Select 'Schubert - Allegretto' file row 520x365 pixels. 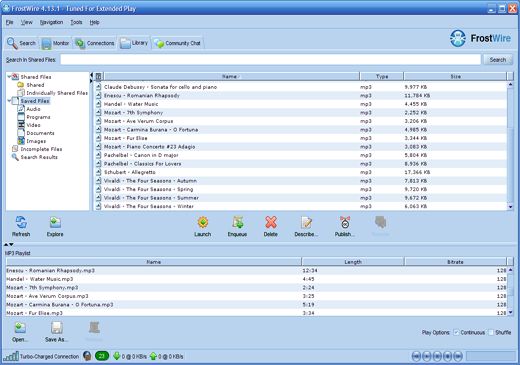click(301, 172)
